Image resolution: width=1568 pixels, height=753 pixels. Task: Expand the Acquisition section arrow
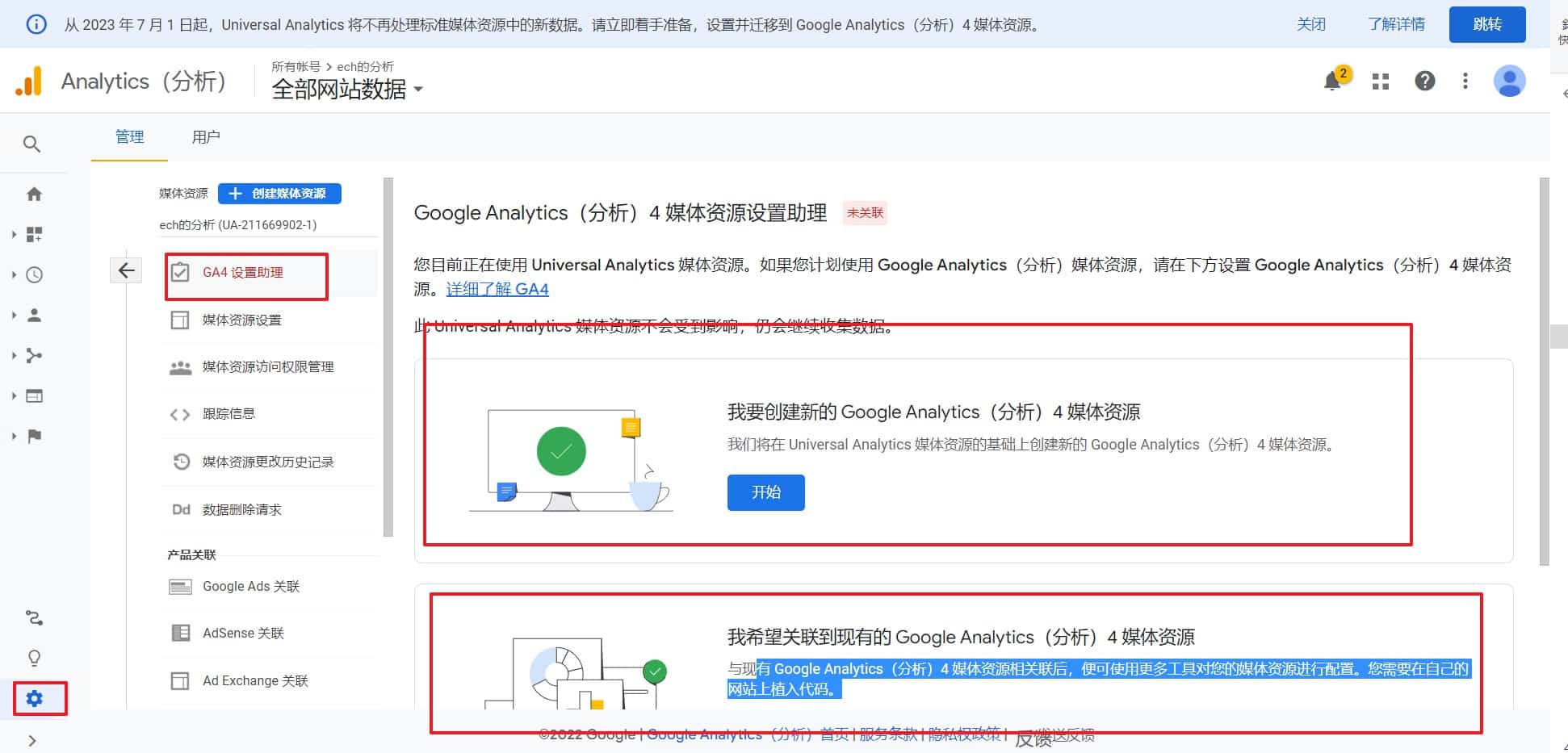coord(14,355)
